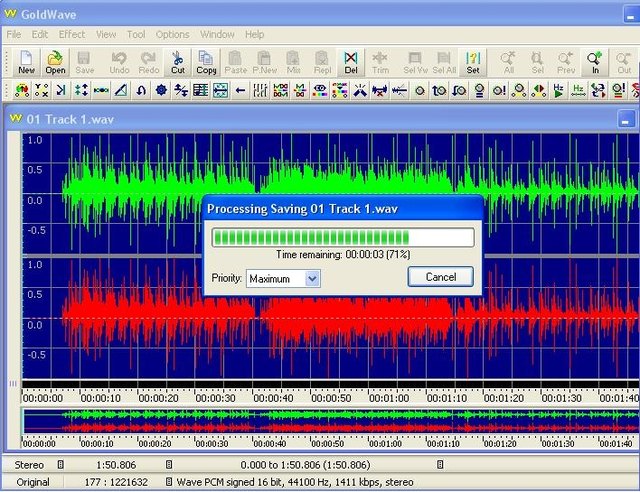Click the spectrum filter eye icon

320,90
